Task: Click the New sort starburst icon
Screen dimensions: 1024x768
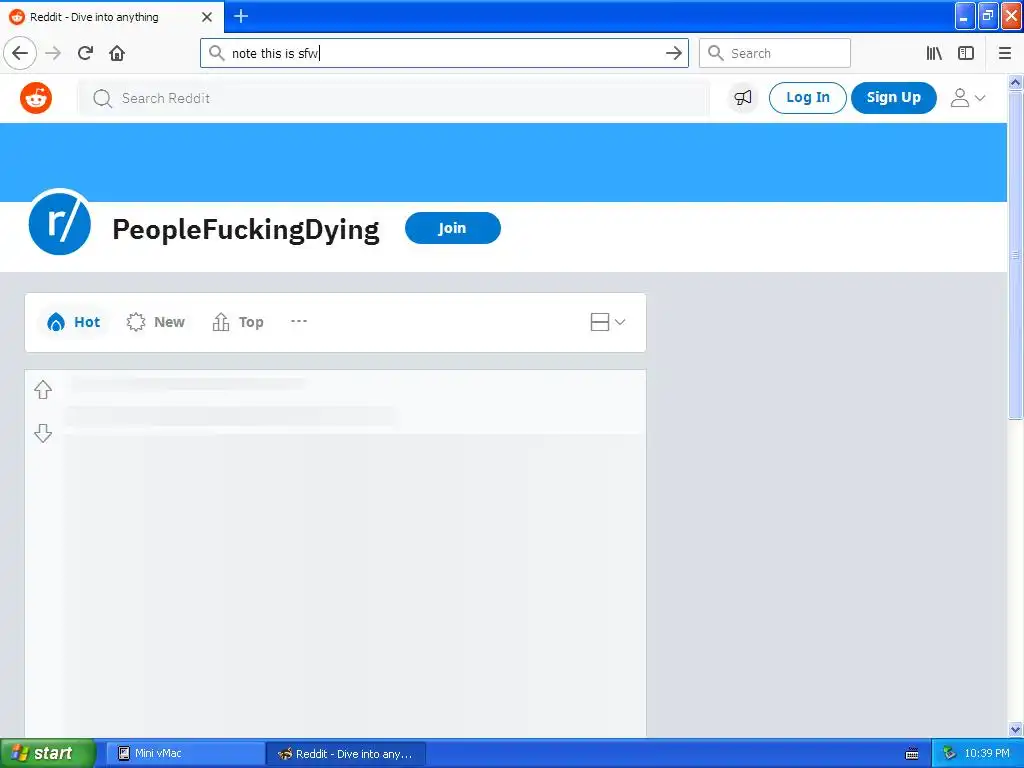Action: (x=136, y=322)
